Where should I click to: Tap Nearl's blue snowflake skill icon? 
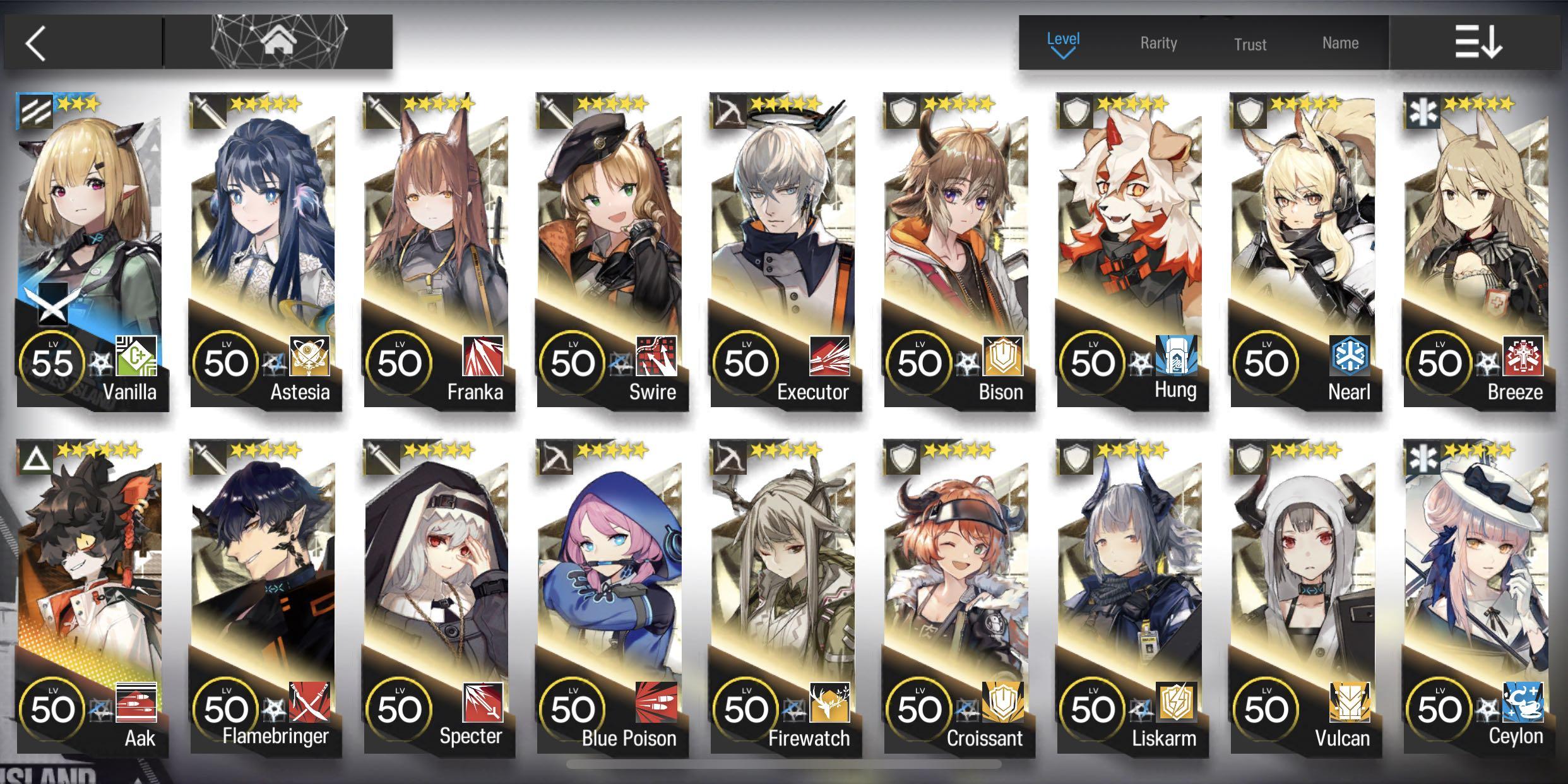point(1350,355)
